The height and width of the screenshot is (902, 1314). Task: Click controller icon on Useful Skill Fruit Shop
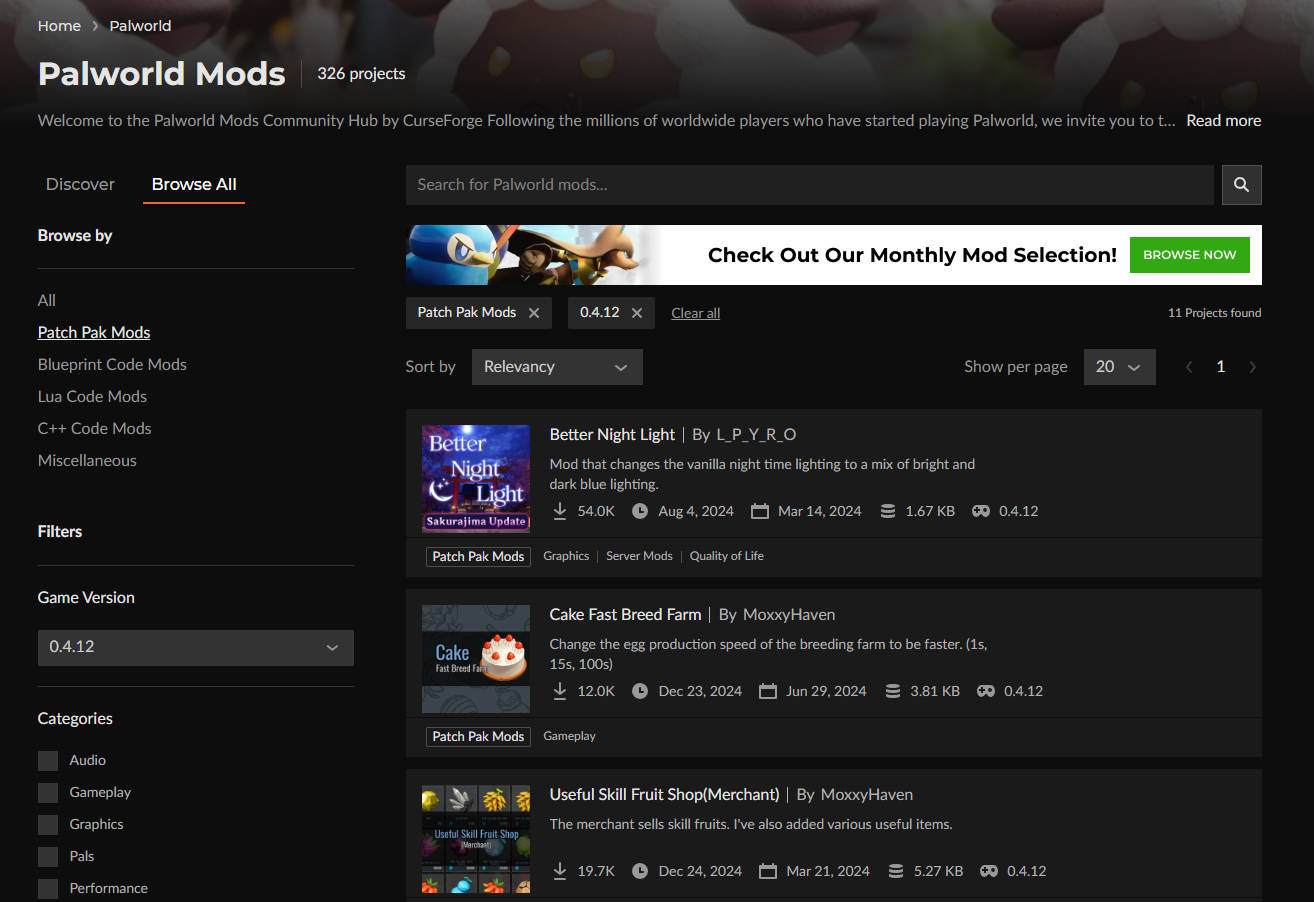[989, 871]
